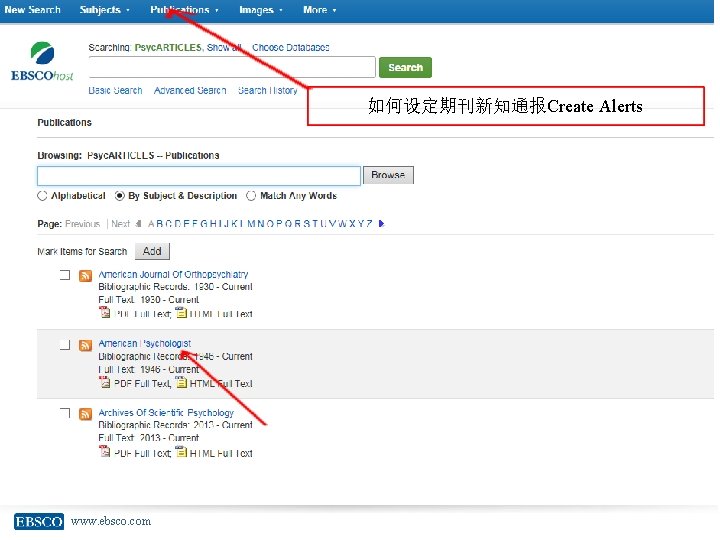Image resolution: width=720 pixels, height=540 pixels.
Task: Click the EBSCO footer logo
Action: click(39, 522)
